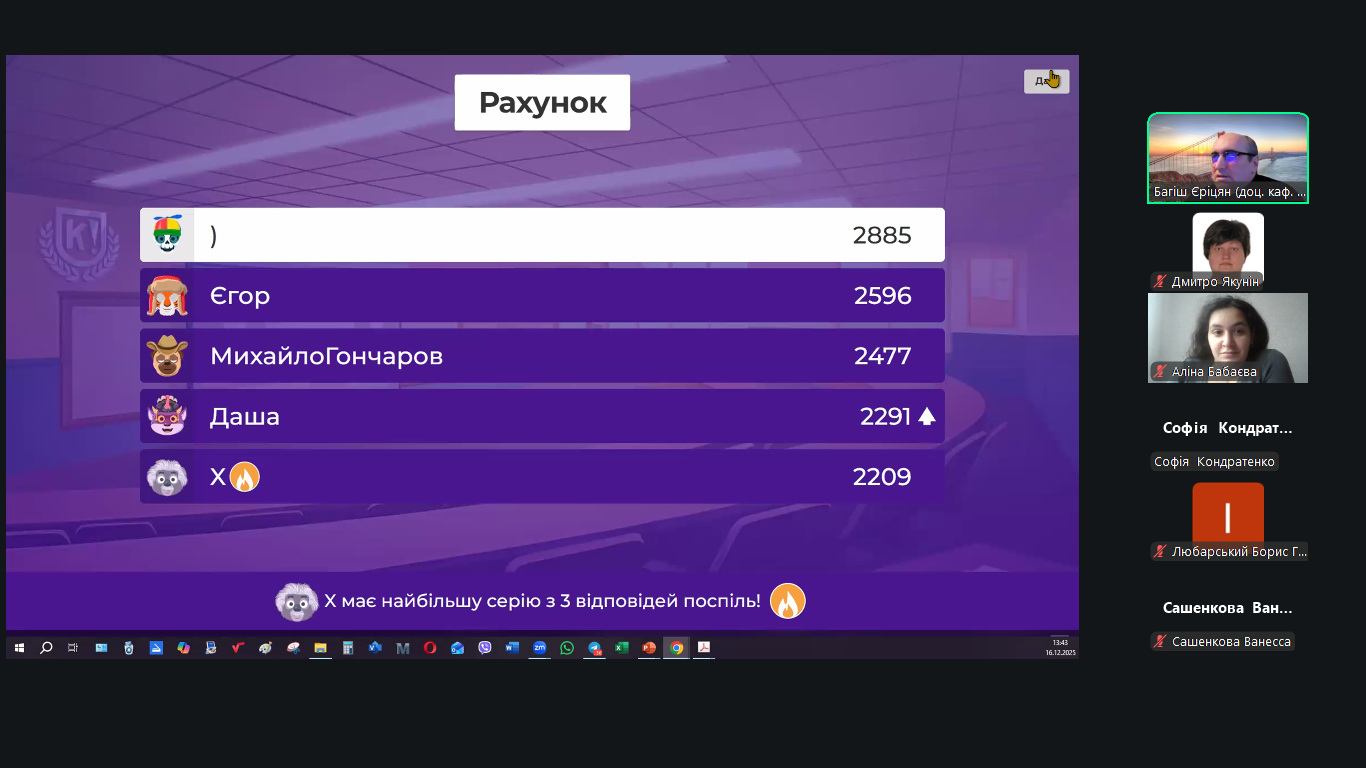1366x768 pixels.
Task: Click the Багіш Єріцян name label
Action: point(1230,192)
